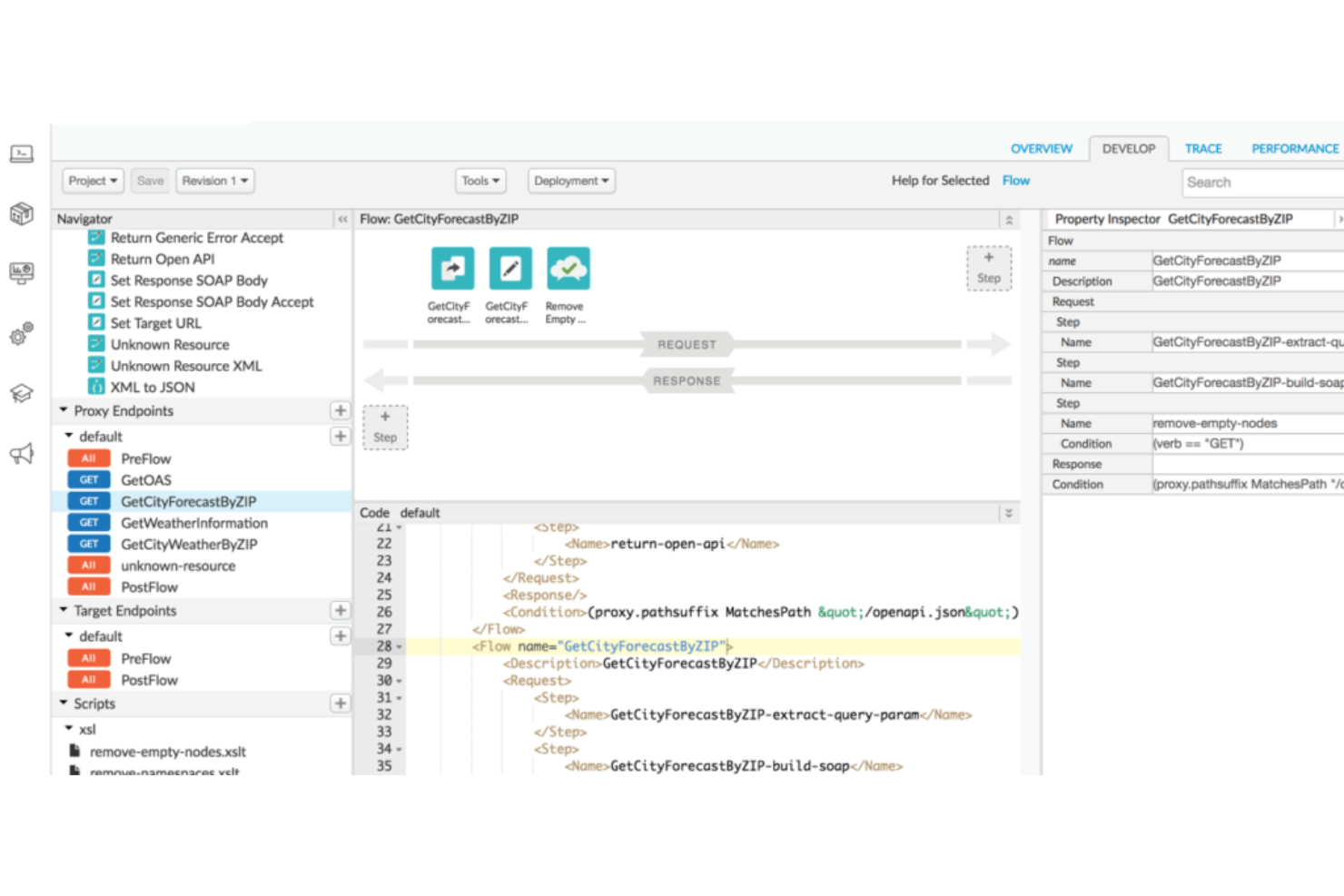Open Flow help link
This screenshot has height=896, width=1344.
pos(1016,181)
